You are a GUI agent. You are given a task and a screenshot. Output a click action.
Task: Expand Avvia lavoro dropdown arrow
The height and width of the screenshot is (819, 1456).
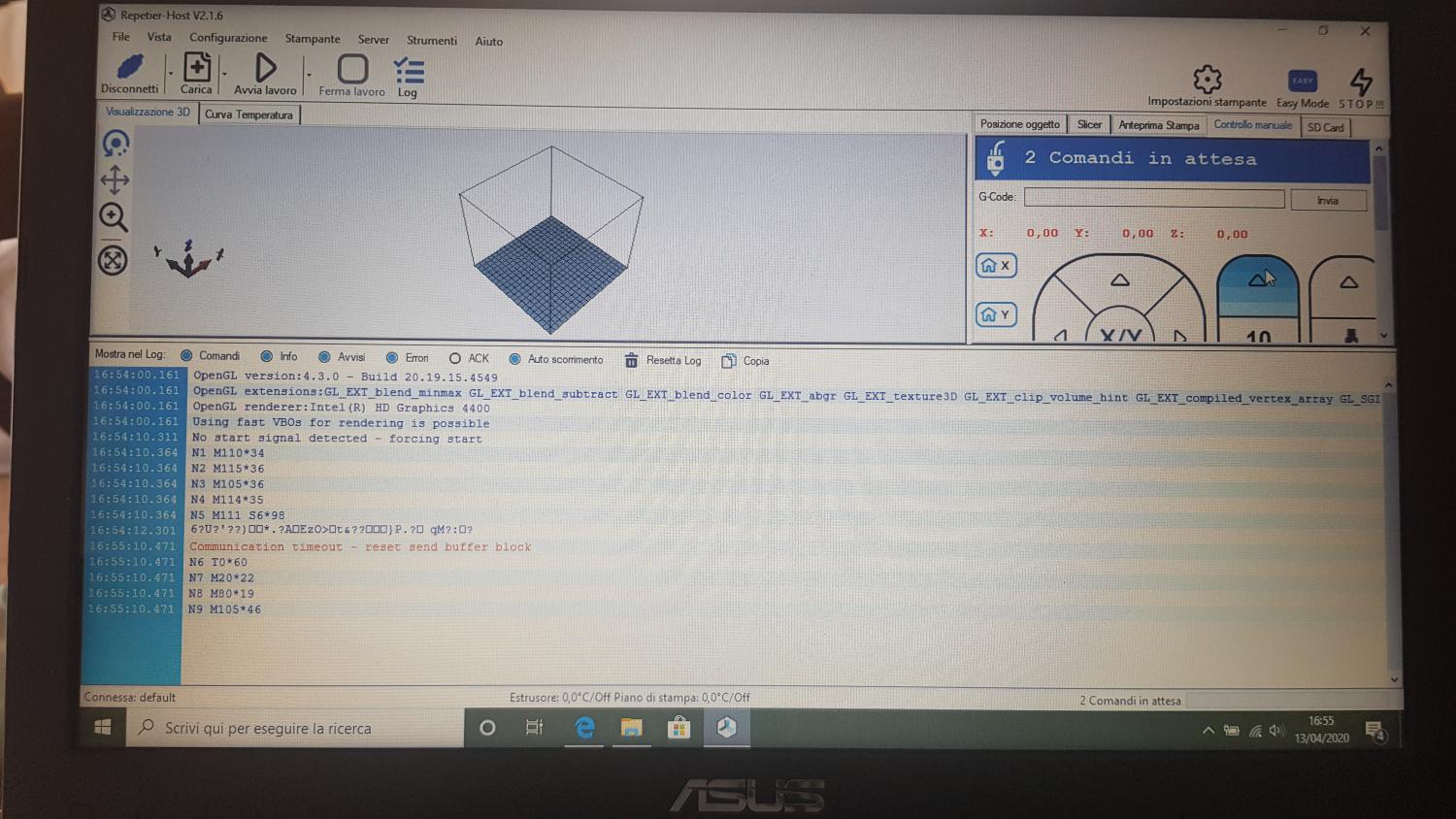309,75
